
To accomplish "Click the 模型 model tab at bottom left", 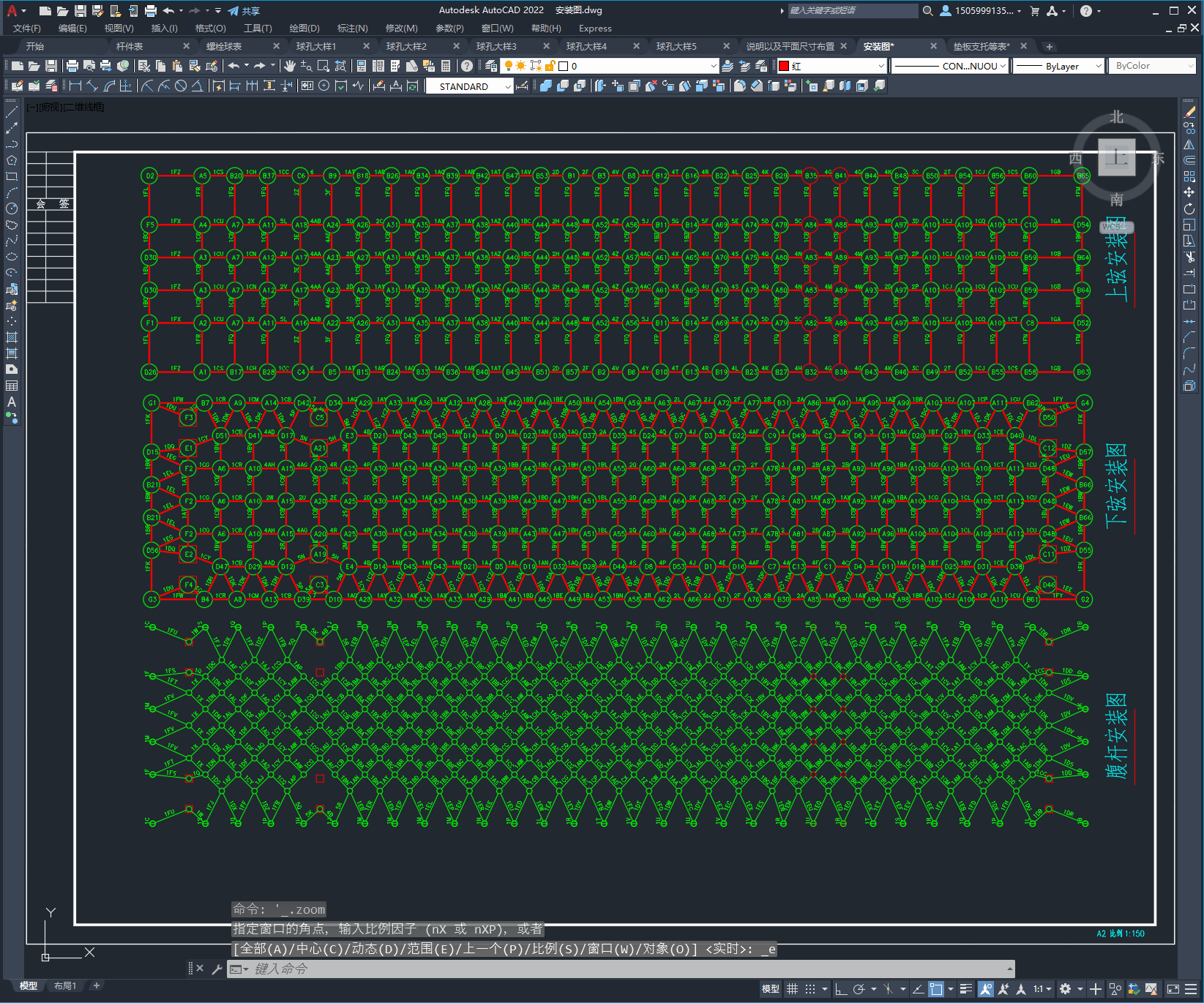I will click(29, 985).
